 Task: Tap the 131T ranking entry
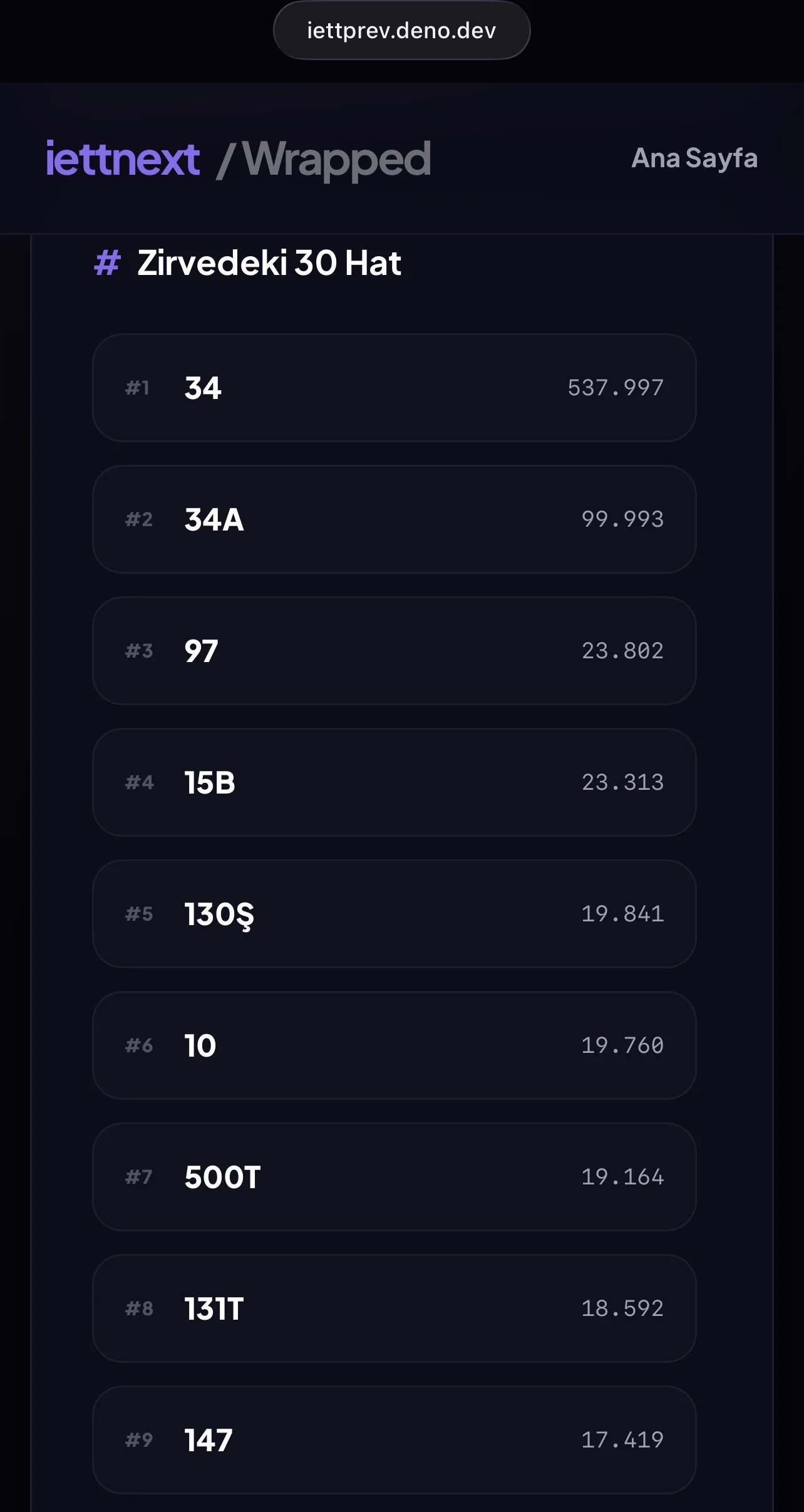point(394,1308)
